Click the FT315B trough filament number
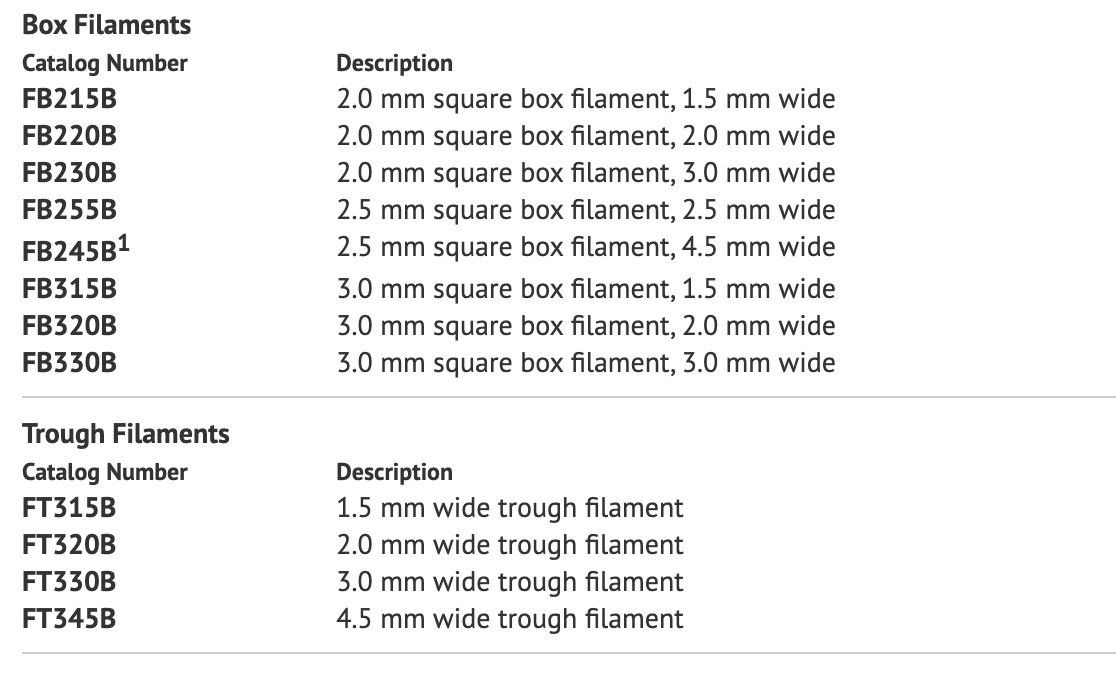 click(x=69, y=508)
